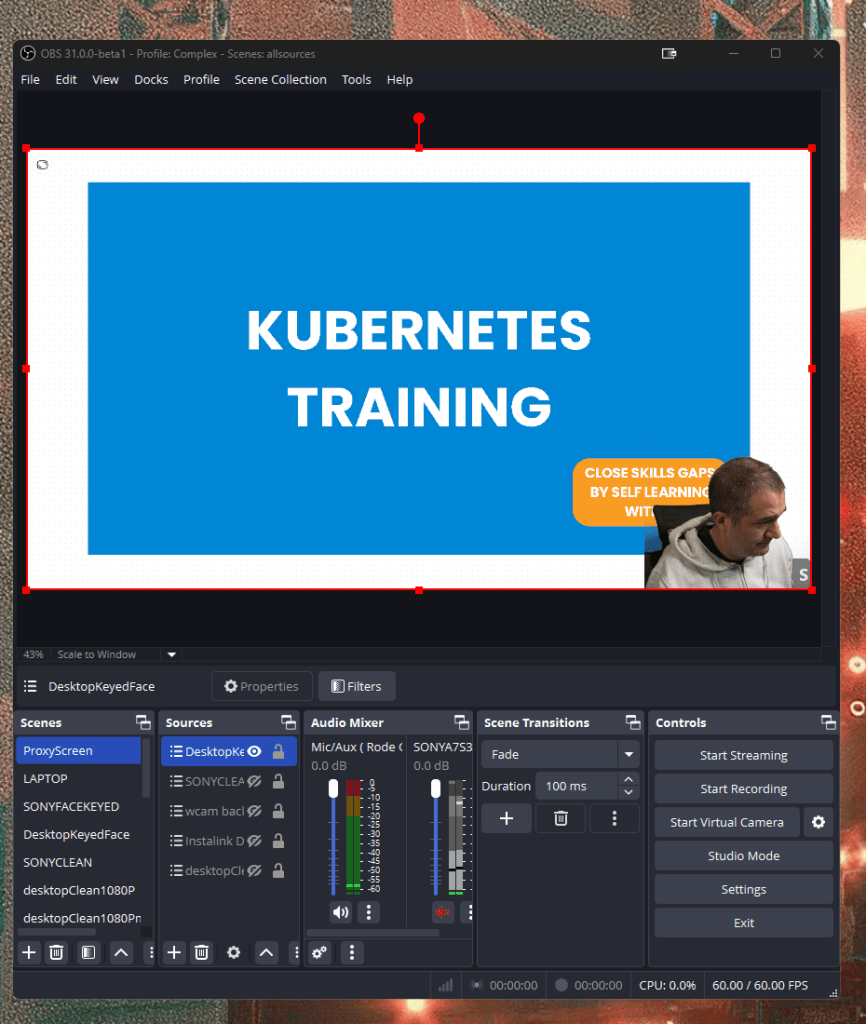Image resolution: width=866 pixels, height=1024 pixels.
Task: Click the Duration 100 ms field
Action: point(576,786)
